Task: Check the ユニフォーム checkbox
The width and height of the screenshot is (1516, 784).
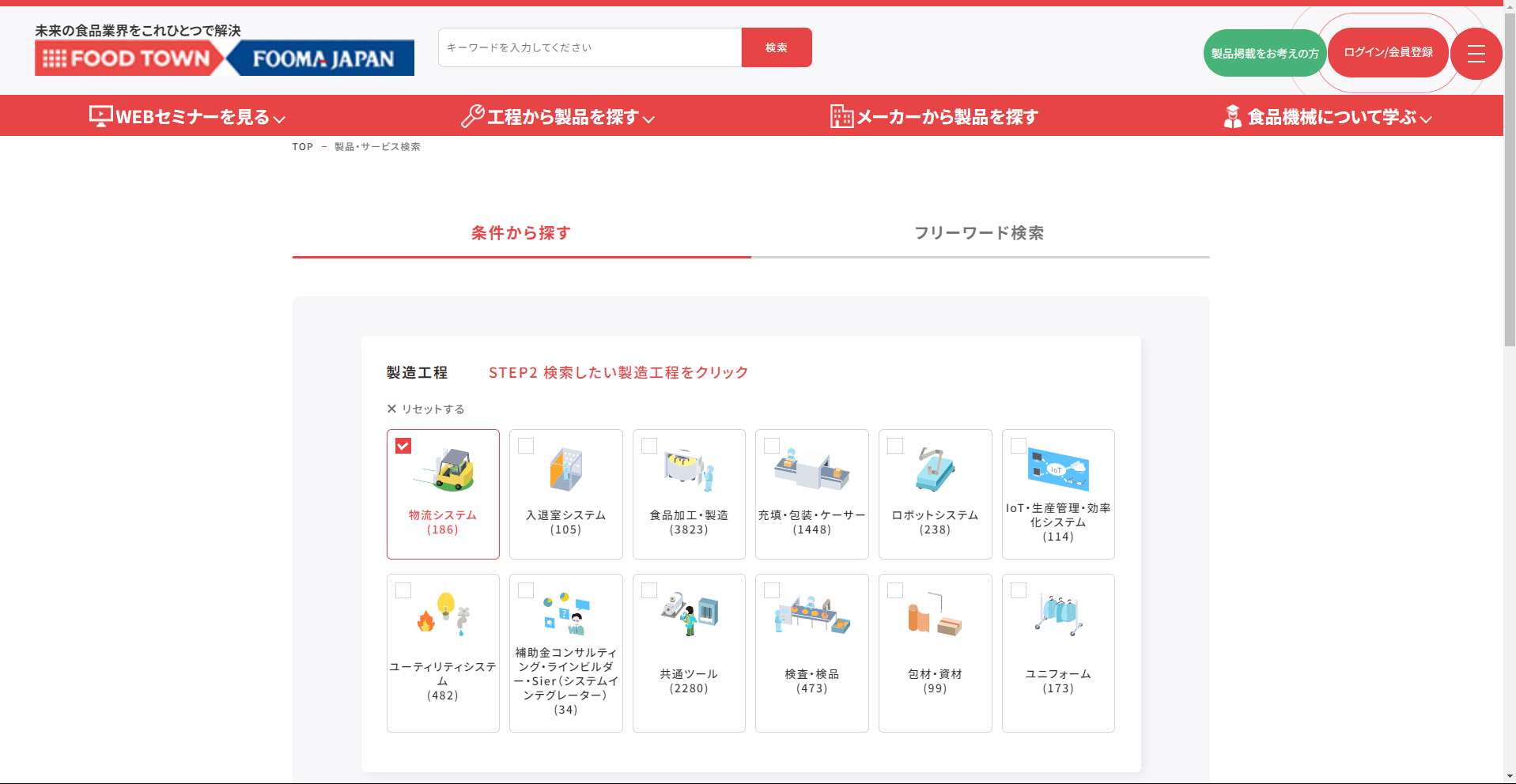Action: click(x=1019, y=590)
